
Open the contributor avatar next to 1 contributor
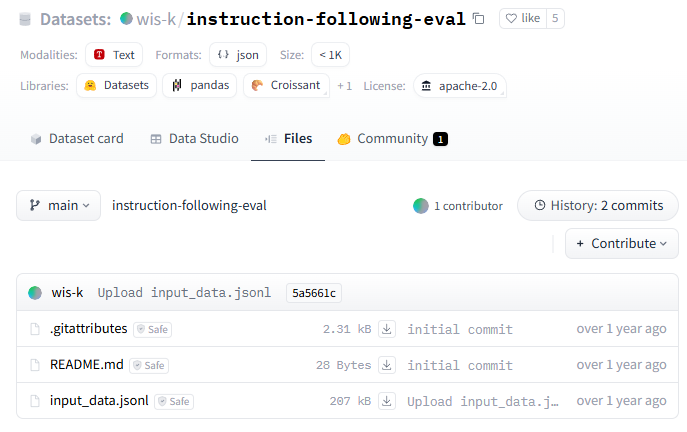421,206
